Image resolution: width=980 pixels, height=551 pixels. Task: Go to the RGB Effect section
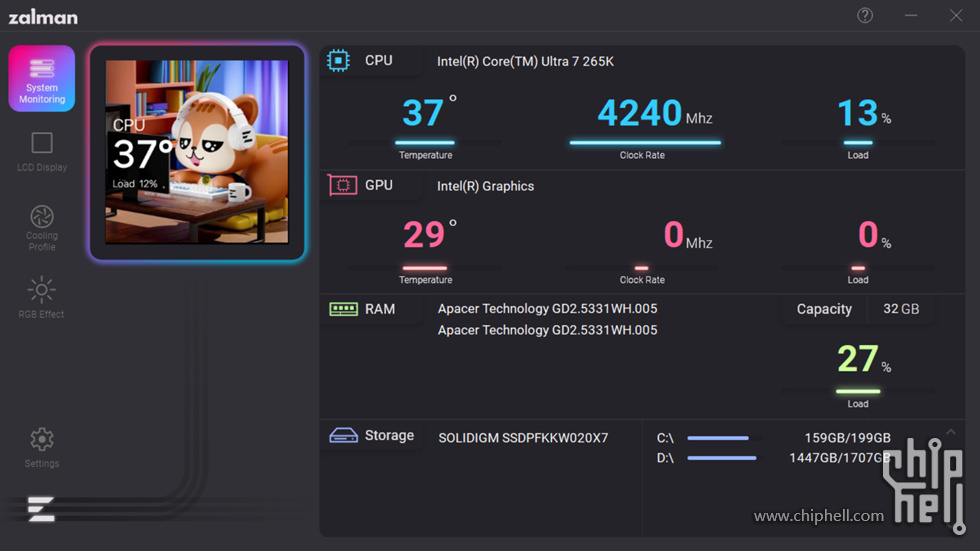pos(41,297)
